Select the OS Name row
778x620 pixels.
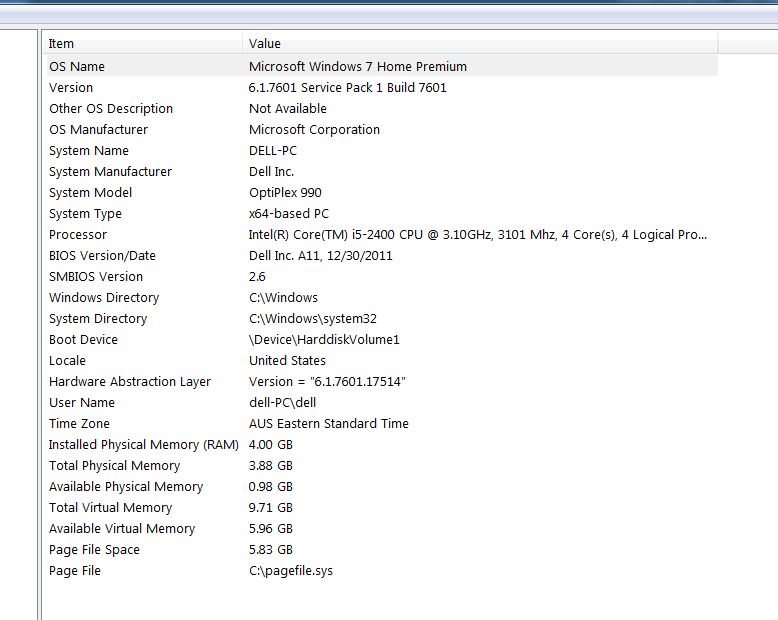click(382, 66)
